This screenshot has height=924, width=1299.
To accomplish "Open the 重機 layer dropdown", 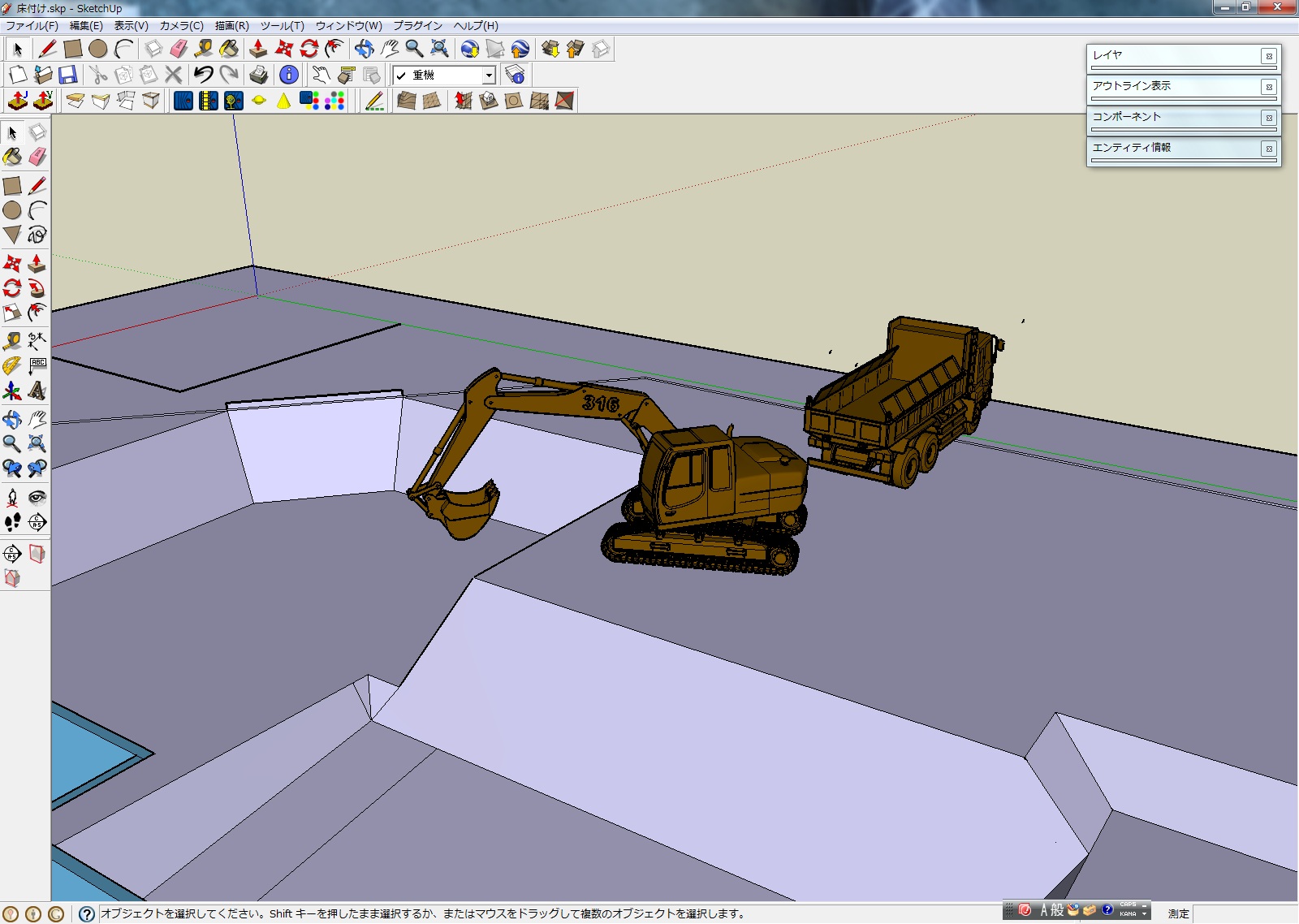I will [489, 76].
